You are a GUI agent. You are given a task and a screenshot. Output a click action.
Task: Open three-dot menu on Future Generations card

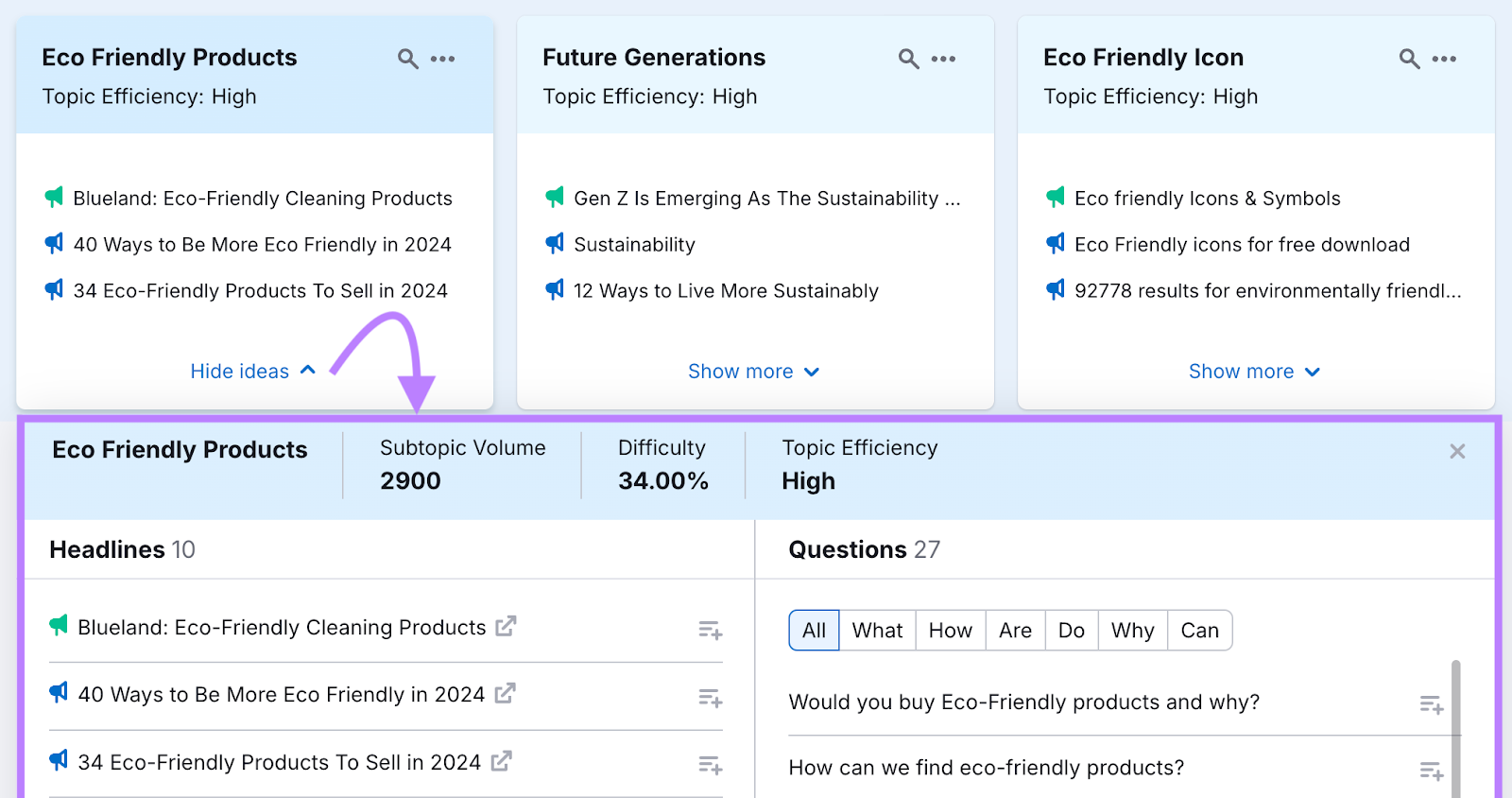[943, 59]
